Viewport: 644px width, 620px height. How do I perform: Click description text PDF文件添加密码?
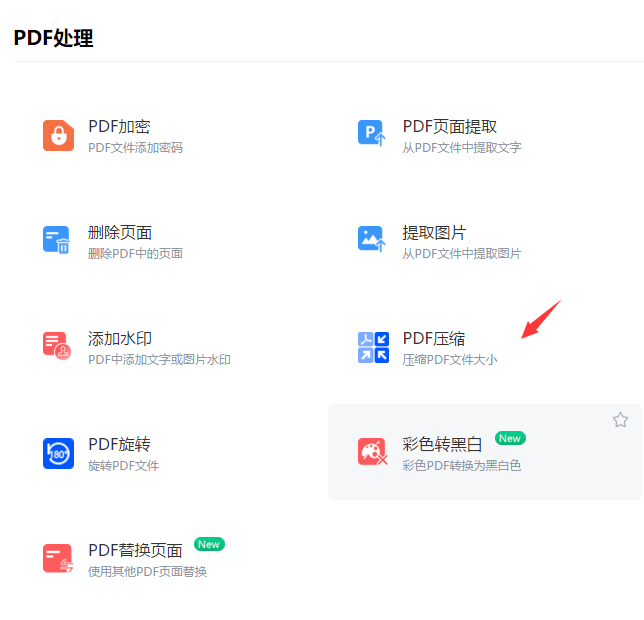click(136, 147)
